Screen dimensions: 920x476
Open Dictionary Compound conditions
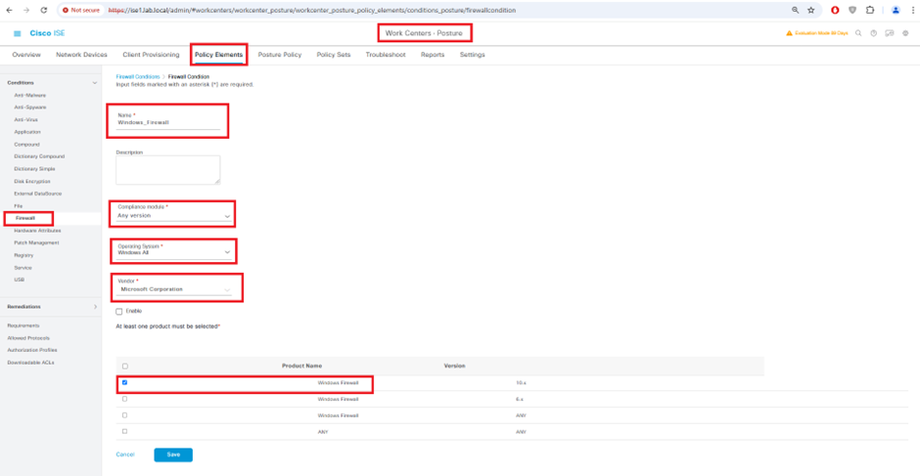[39, 157]
